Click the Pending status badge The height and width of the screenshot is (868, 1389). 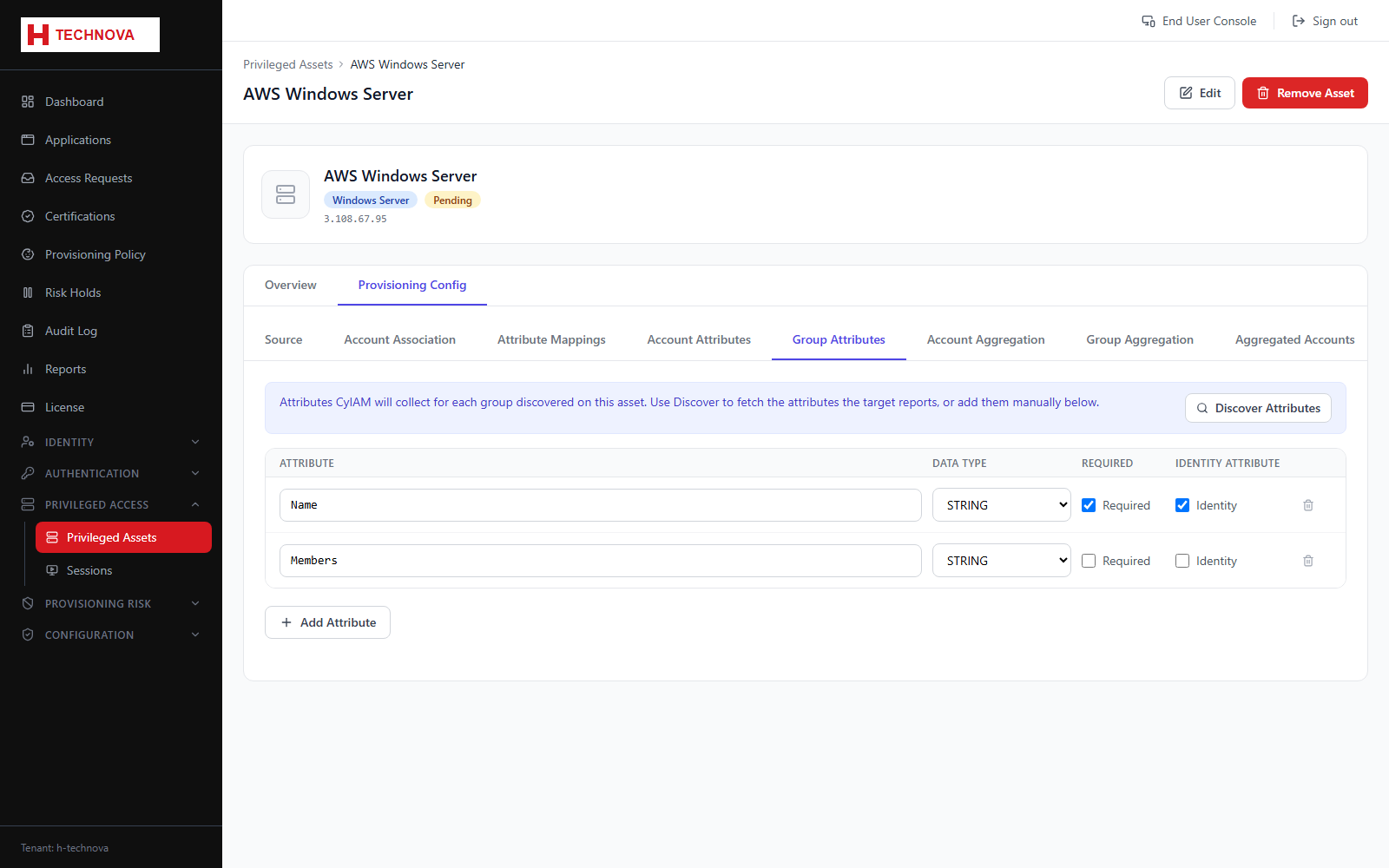pyautogui.click(x=452, y=201)
